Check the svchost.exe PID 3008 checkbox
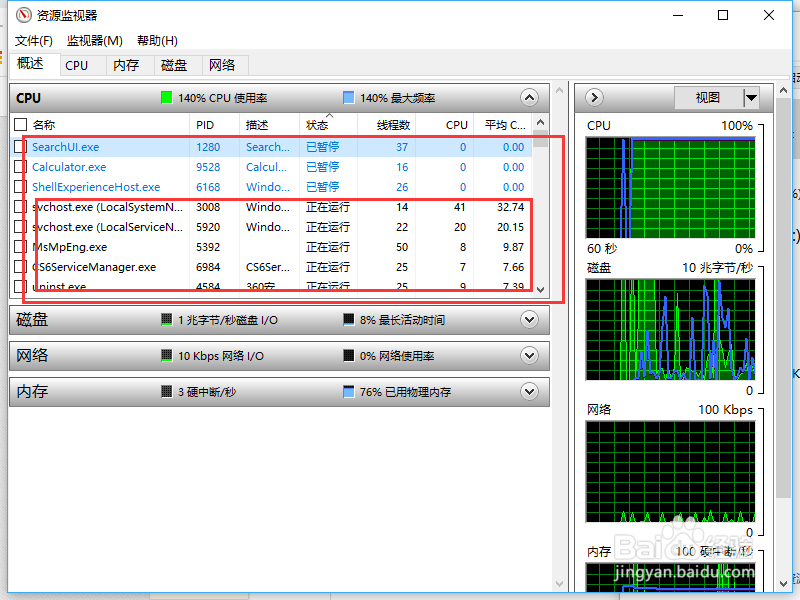 point(20,207)
